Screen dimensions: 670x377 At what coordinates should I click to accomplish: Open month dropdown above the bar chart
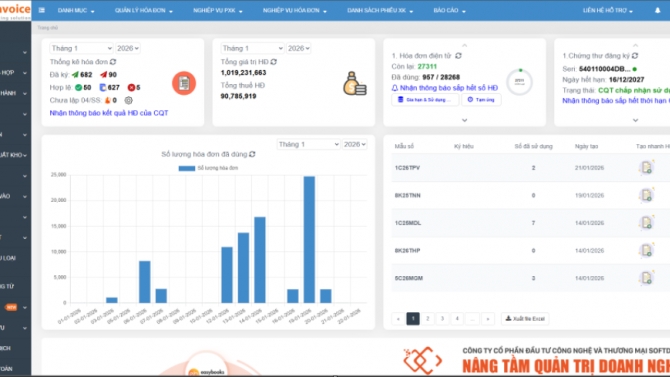click(x=308, y=144)
